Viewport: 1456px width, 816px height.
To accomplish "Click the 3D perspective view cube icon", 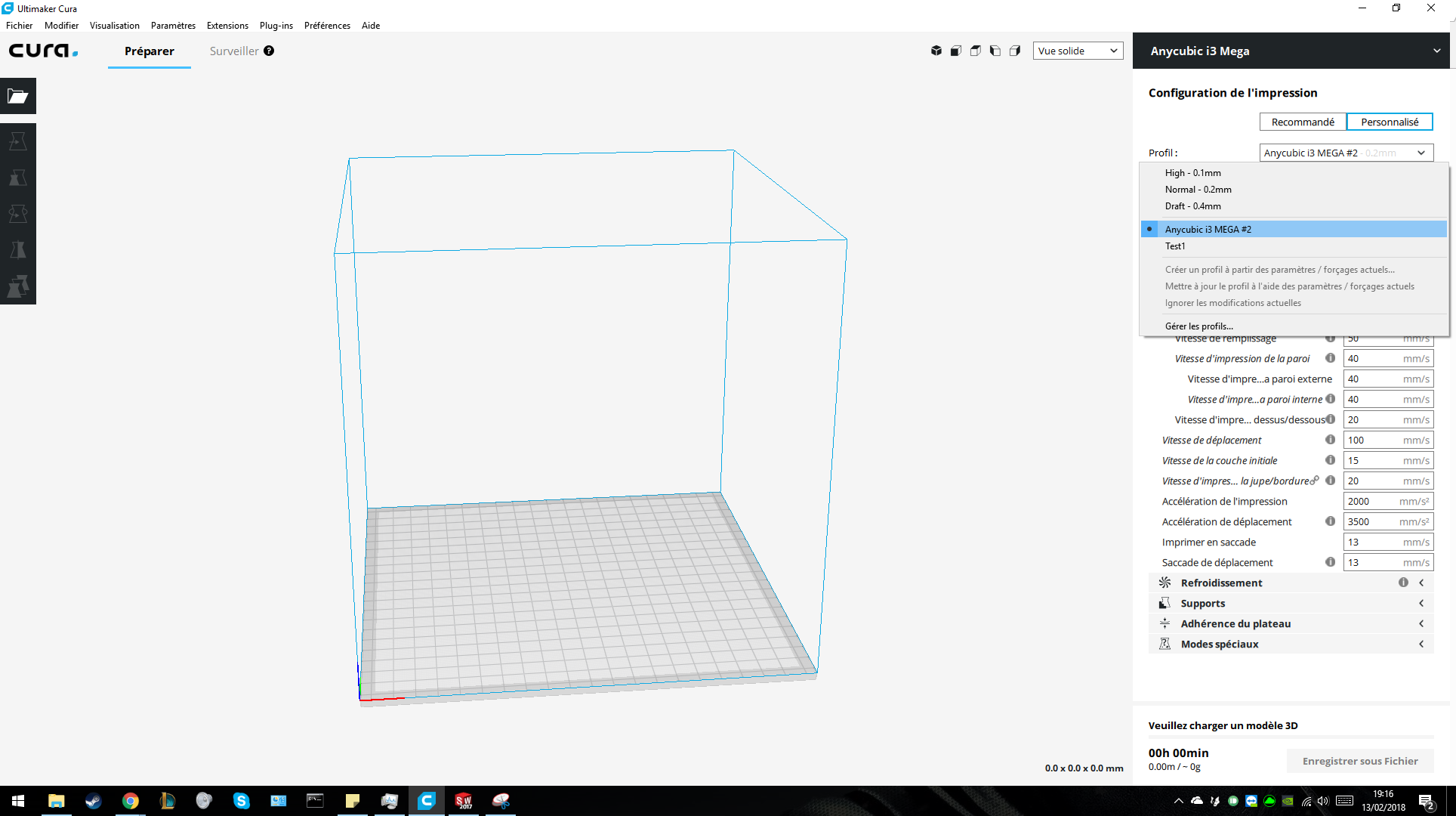I will pyautogui.click(x=936, y=51).
